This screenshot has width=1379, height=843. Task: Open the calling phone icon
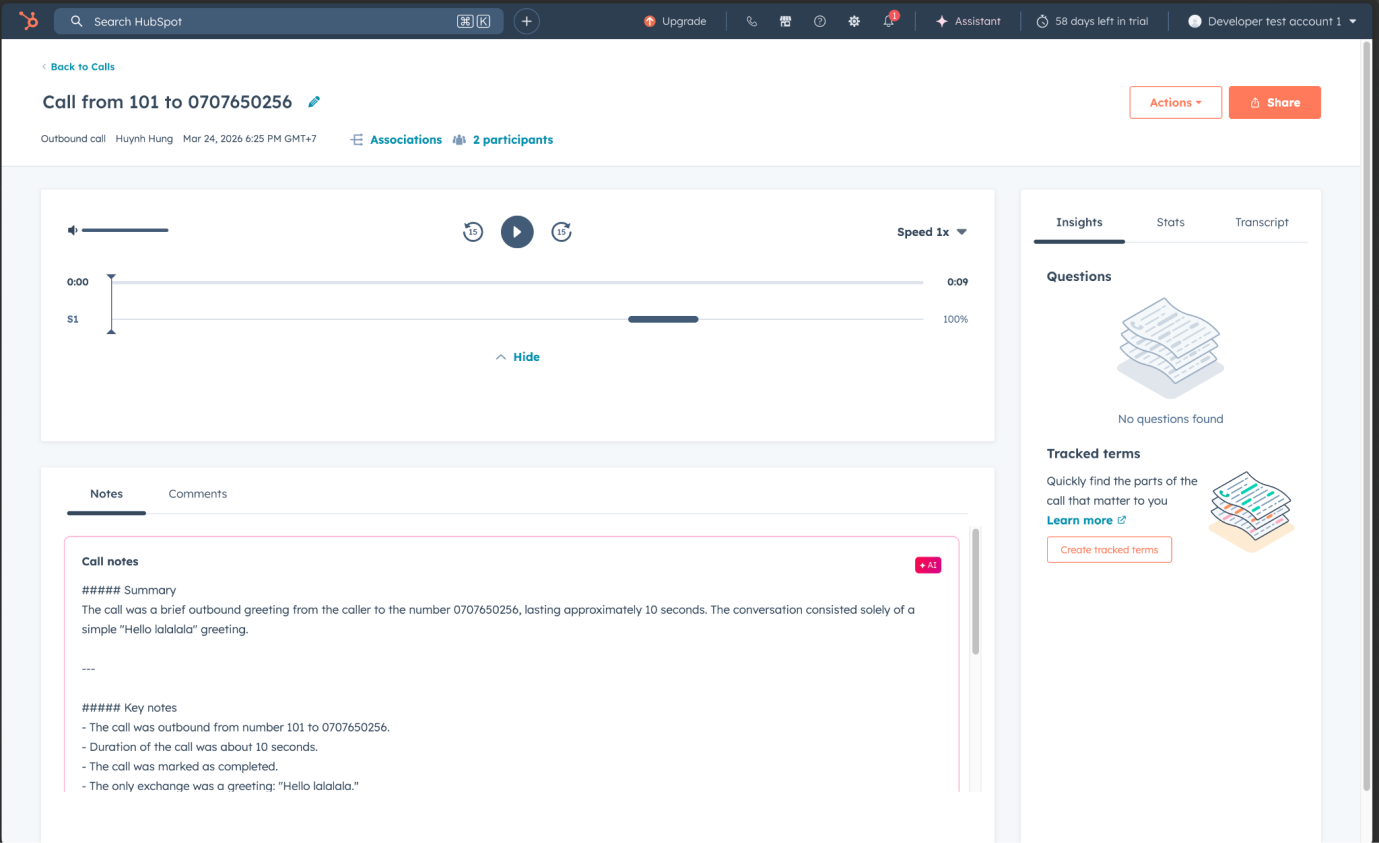pyautogui.click(x=752, y=21)
